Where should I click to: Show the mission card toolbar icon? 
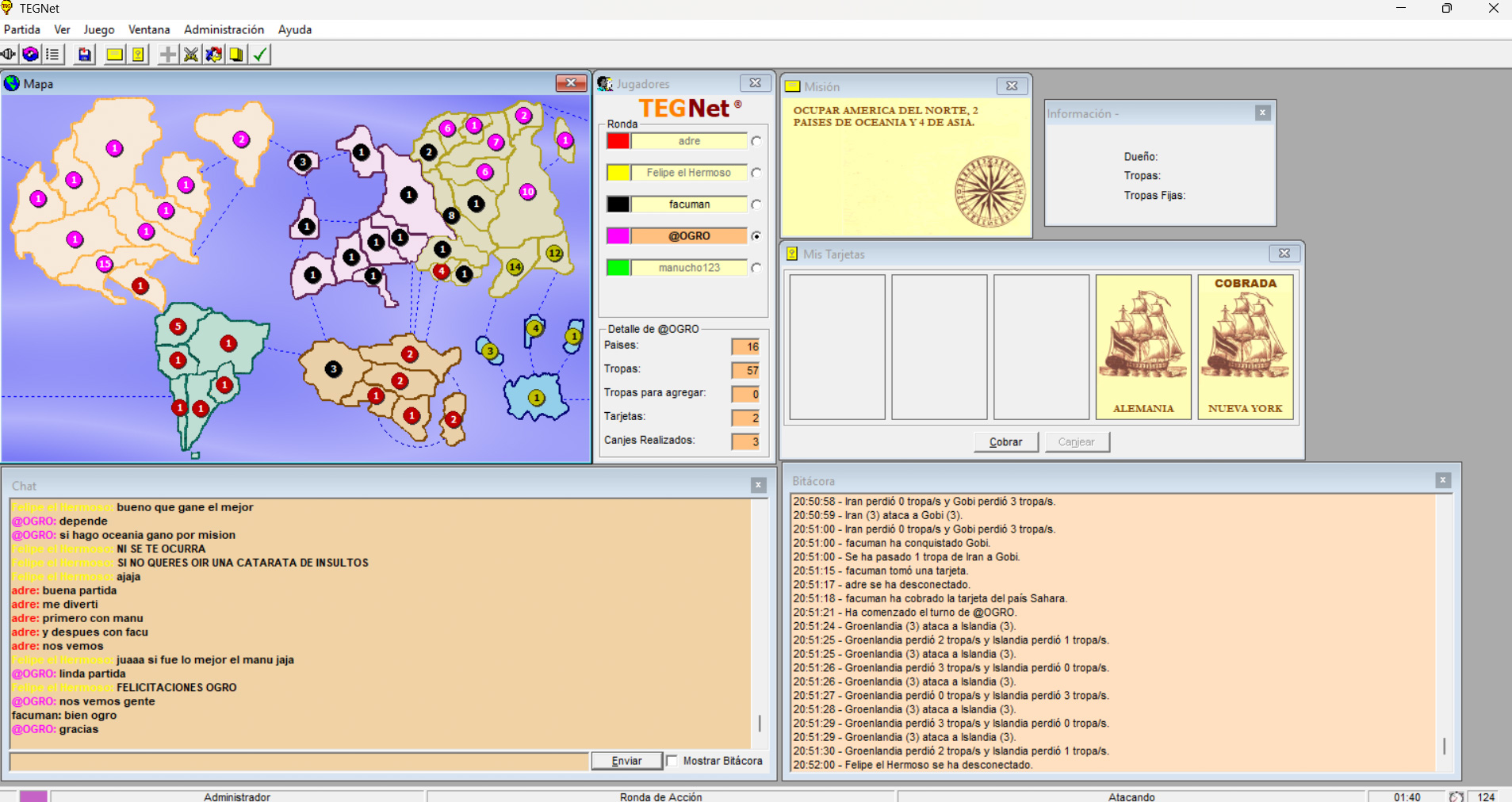(115, 55)
